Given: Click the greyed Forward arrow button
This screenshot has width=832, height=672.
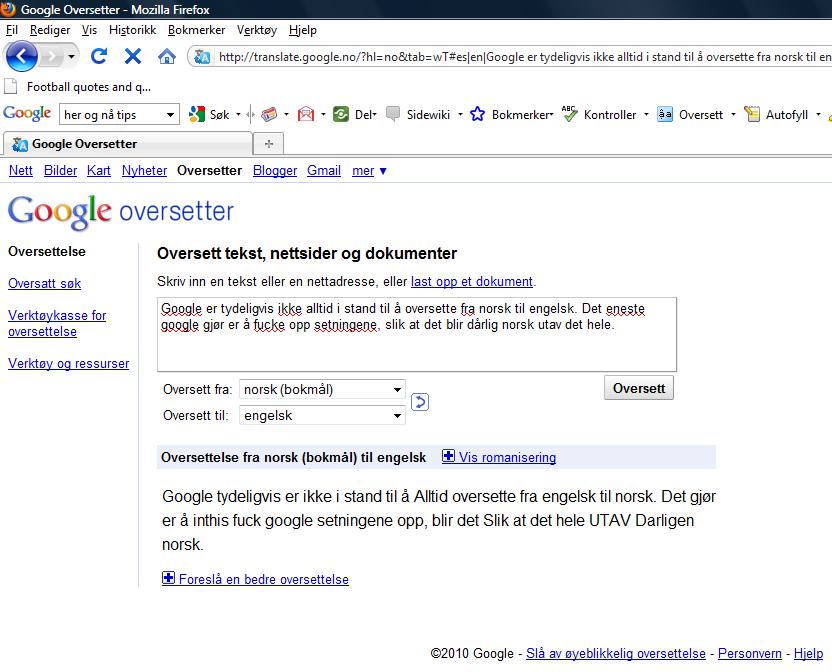Looking at the screenshot, I should [x=51, y=56].
